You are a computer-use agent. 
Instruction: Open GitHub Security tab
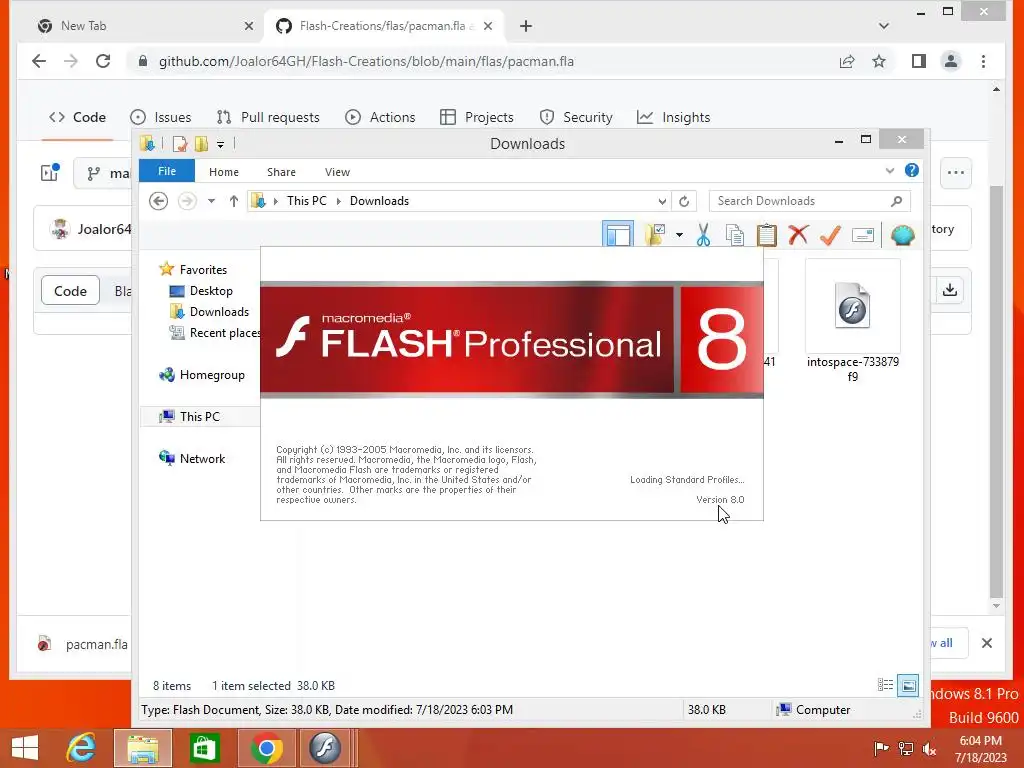click(x=576, y=117)
